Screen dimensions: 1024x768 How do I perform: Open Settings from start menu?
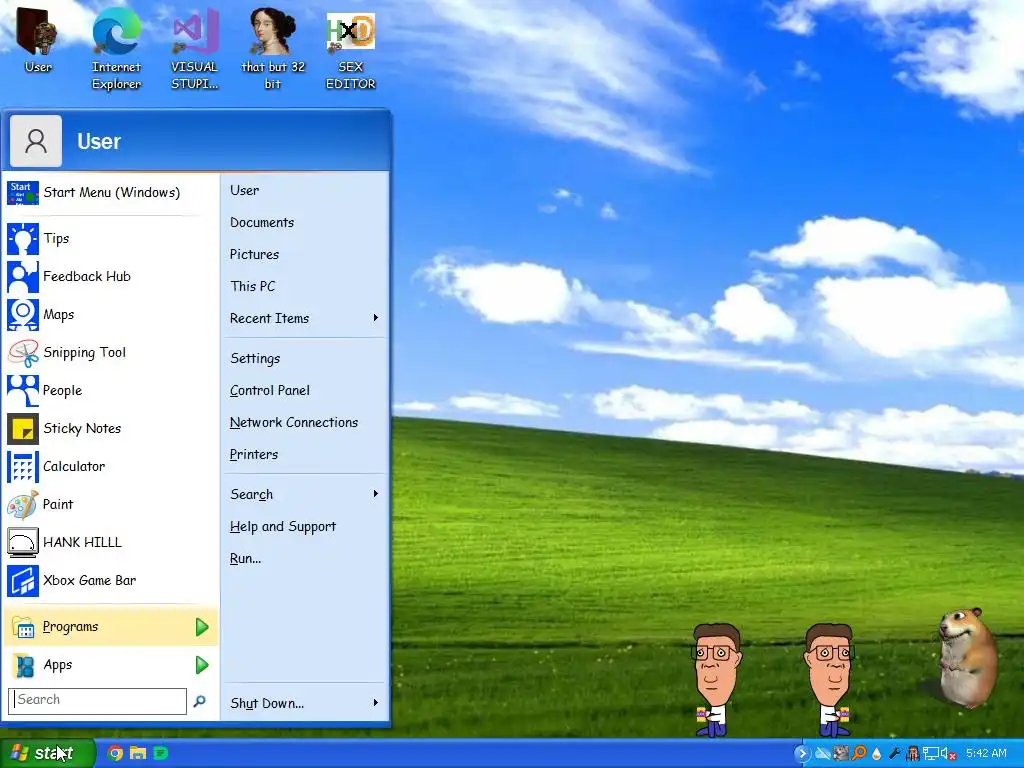tap(304, 359)
